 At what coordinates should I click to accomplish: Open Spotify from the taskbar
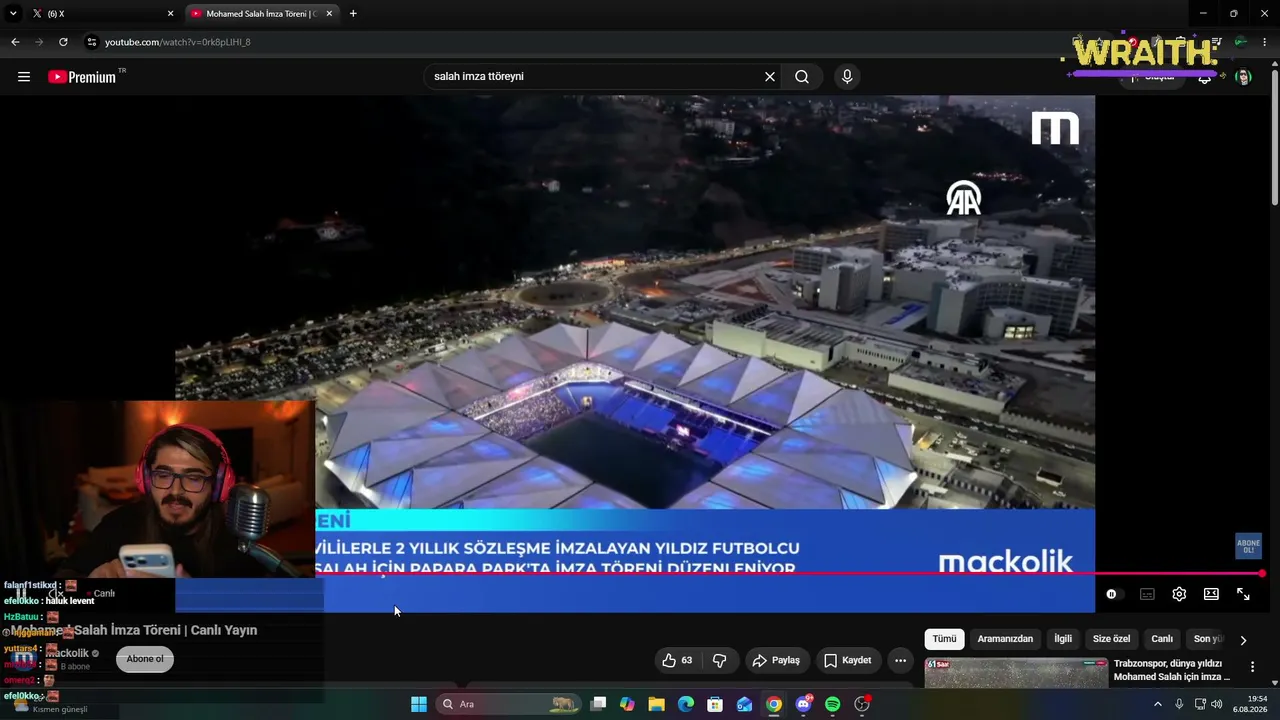coord(833,704)
